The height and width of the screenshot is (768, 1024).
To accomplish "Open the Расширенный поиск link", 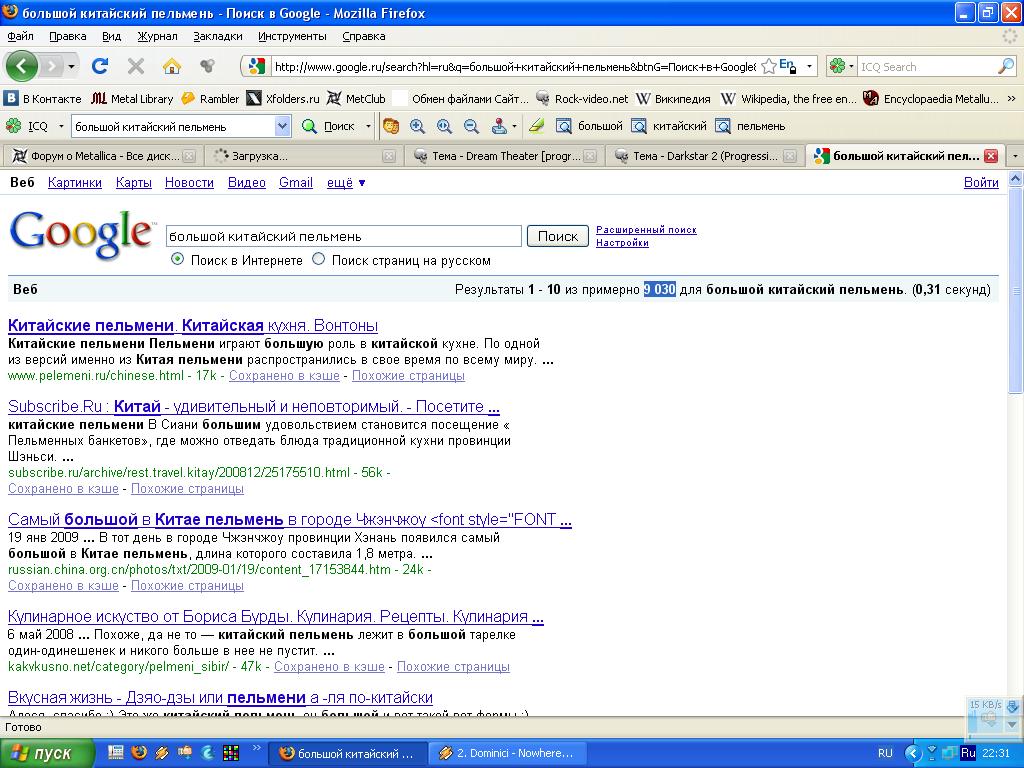I will (646, 230).
